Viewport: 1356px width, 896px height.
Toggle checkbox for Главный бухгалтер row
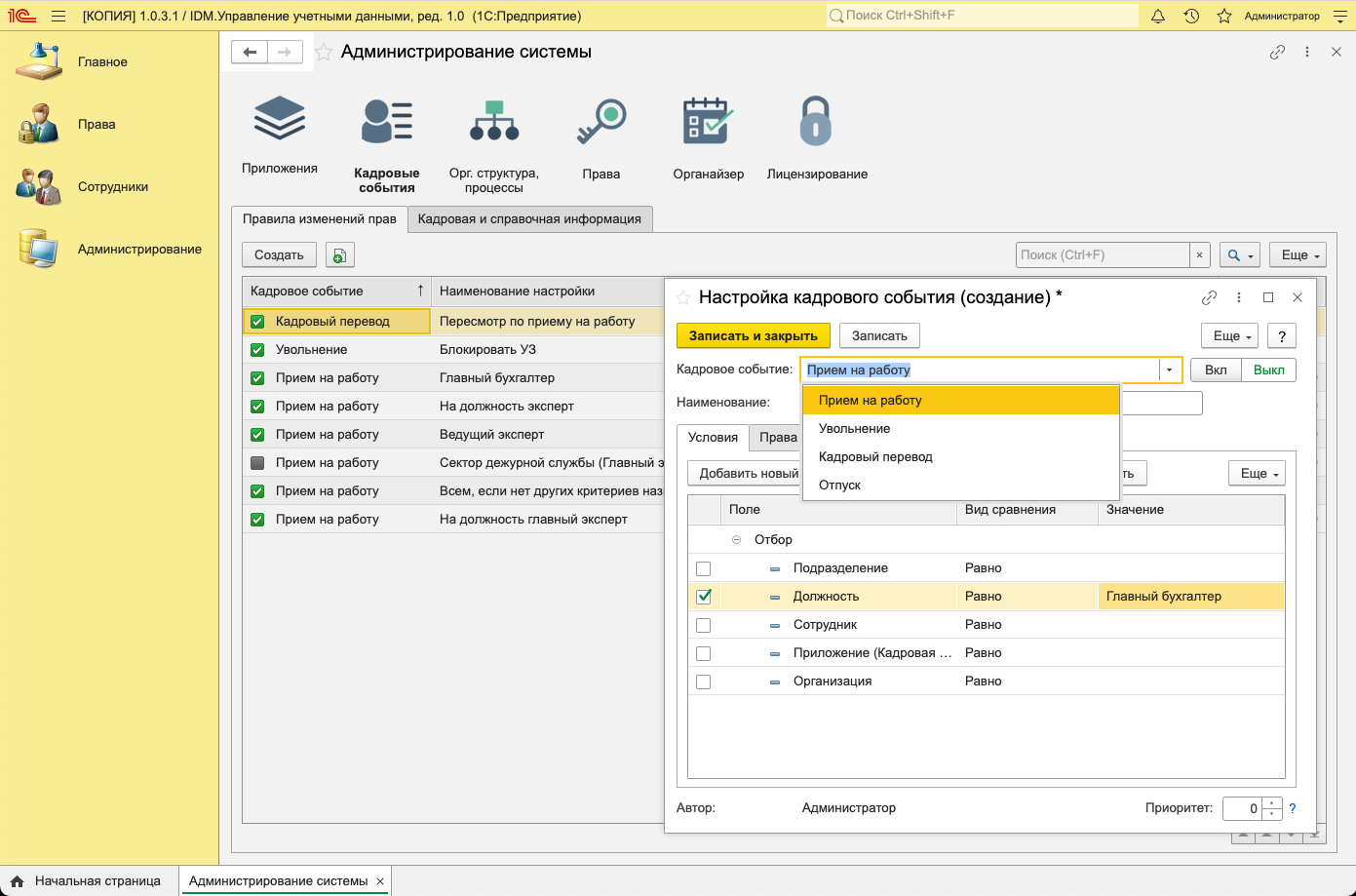[x=257, y=377]
